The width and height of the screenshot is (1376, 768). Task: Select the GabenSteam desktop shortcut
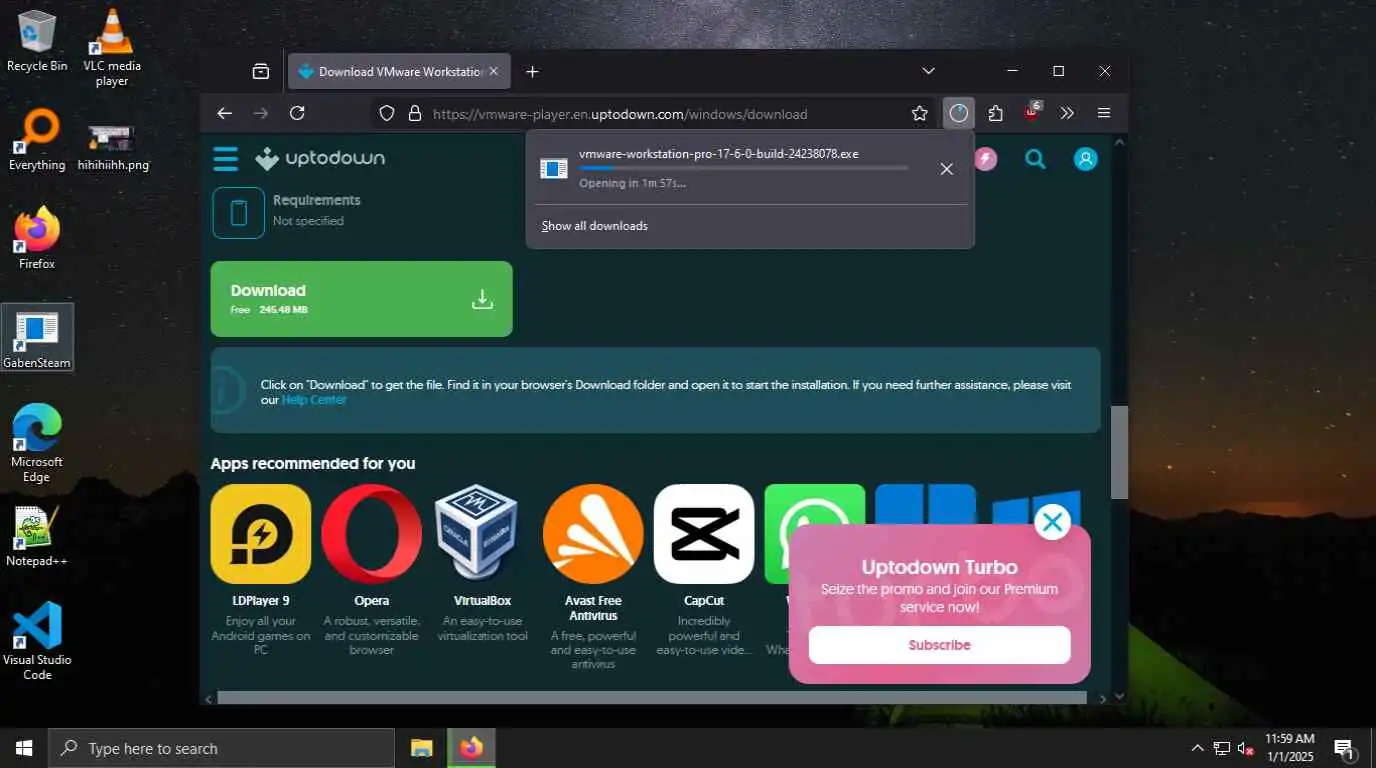(x=37, y=337)
